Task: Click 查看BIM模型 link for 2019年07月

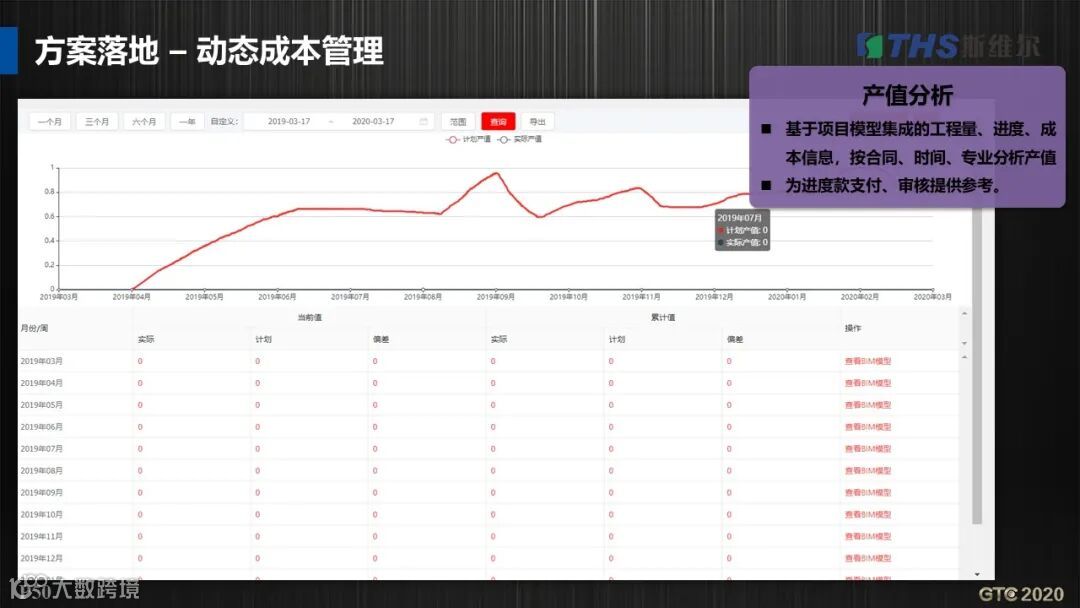Action: pyautogui.click(x=868, y=449)
